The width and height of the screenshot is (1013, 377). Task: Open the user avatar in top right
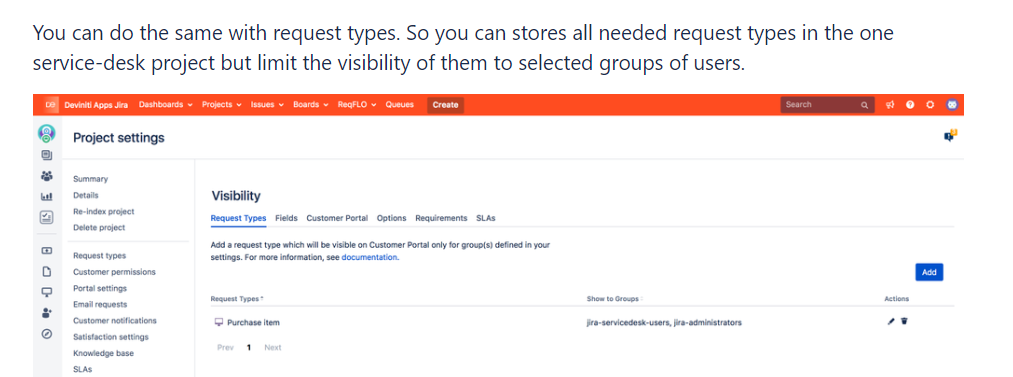952,105
